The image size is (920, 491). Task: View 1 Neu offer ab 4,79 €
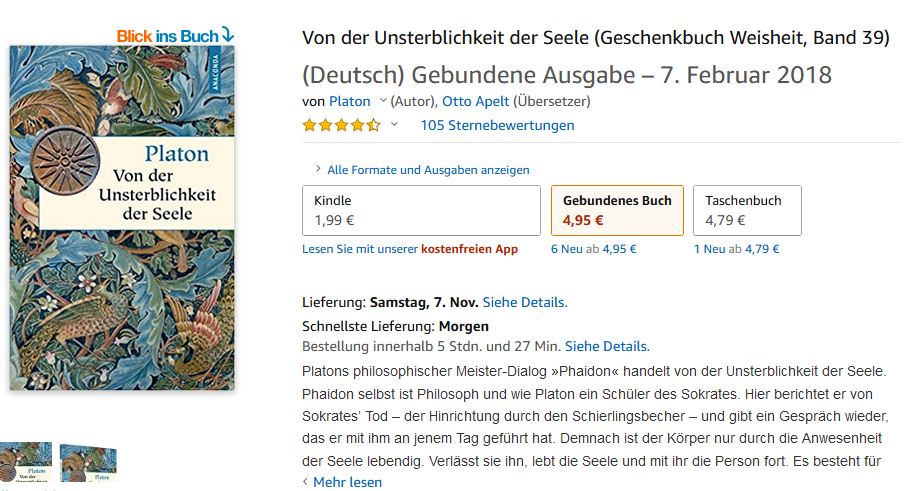(x=736, y=249)
